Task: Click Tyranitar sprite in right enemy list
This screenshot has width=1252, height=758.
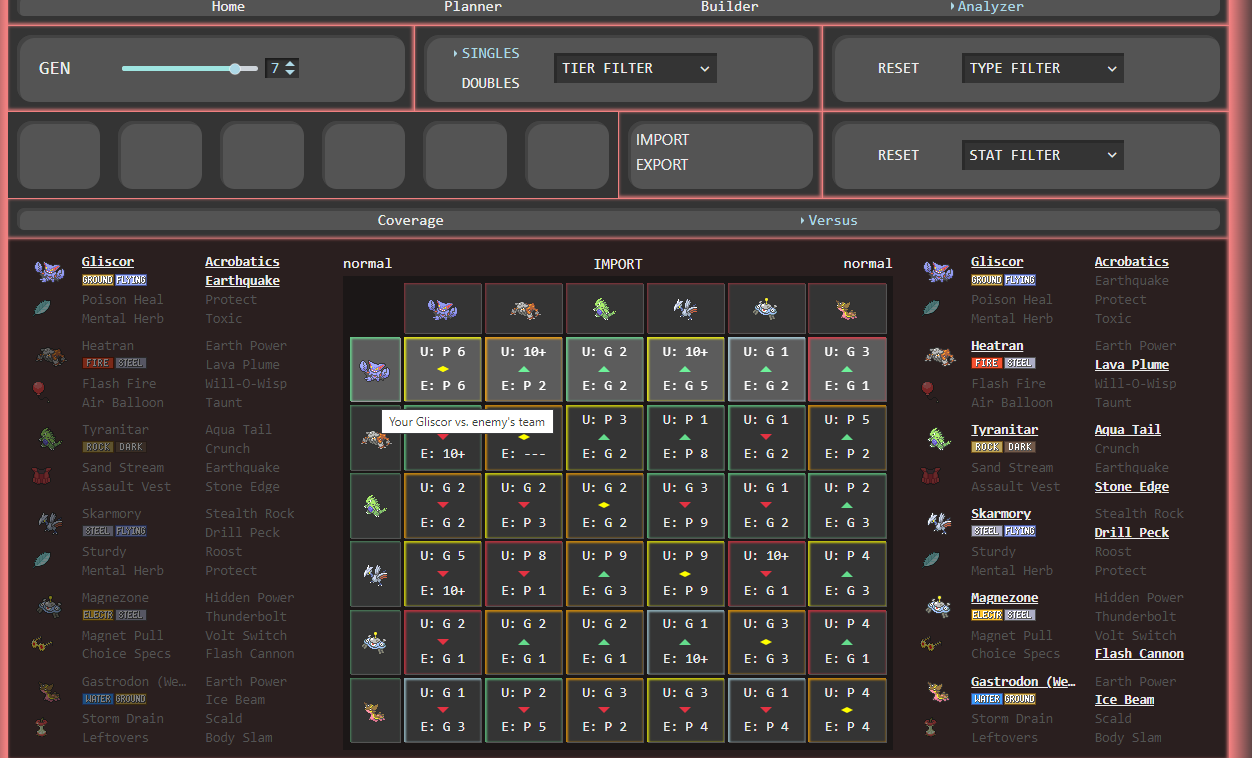Action: pos(938,439)
